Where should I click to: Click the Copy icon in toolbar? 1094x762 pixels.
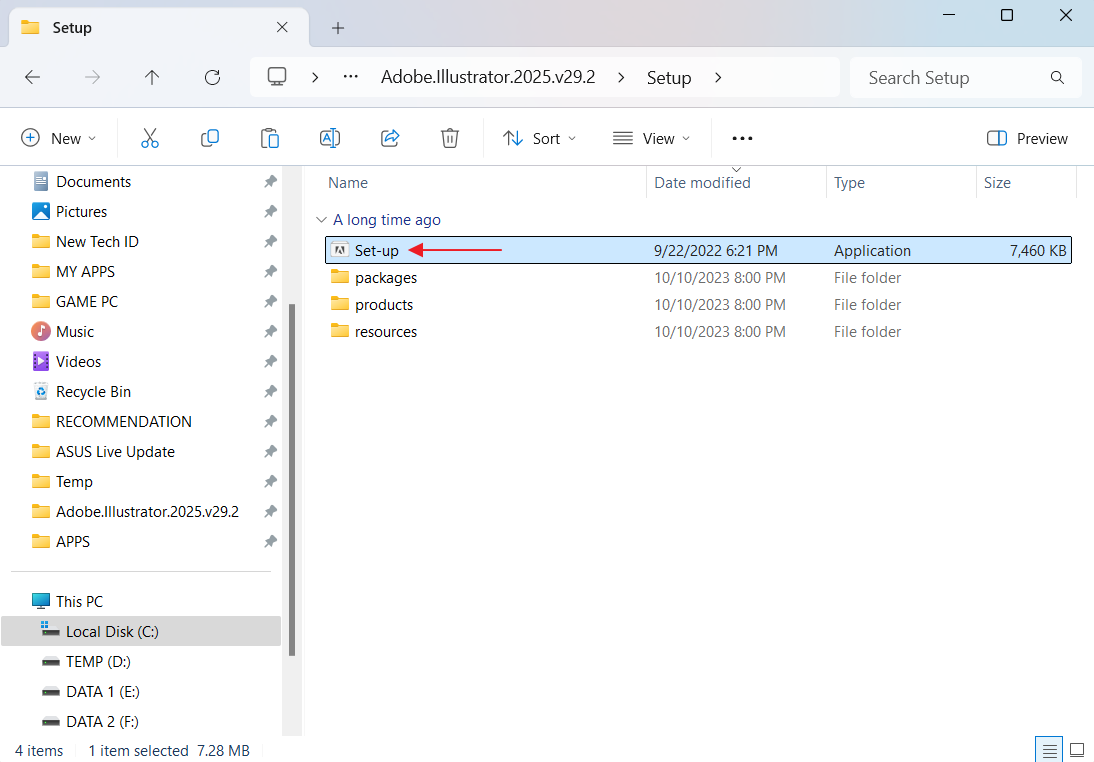(x=210, y=138)
